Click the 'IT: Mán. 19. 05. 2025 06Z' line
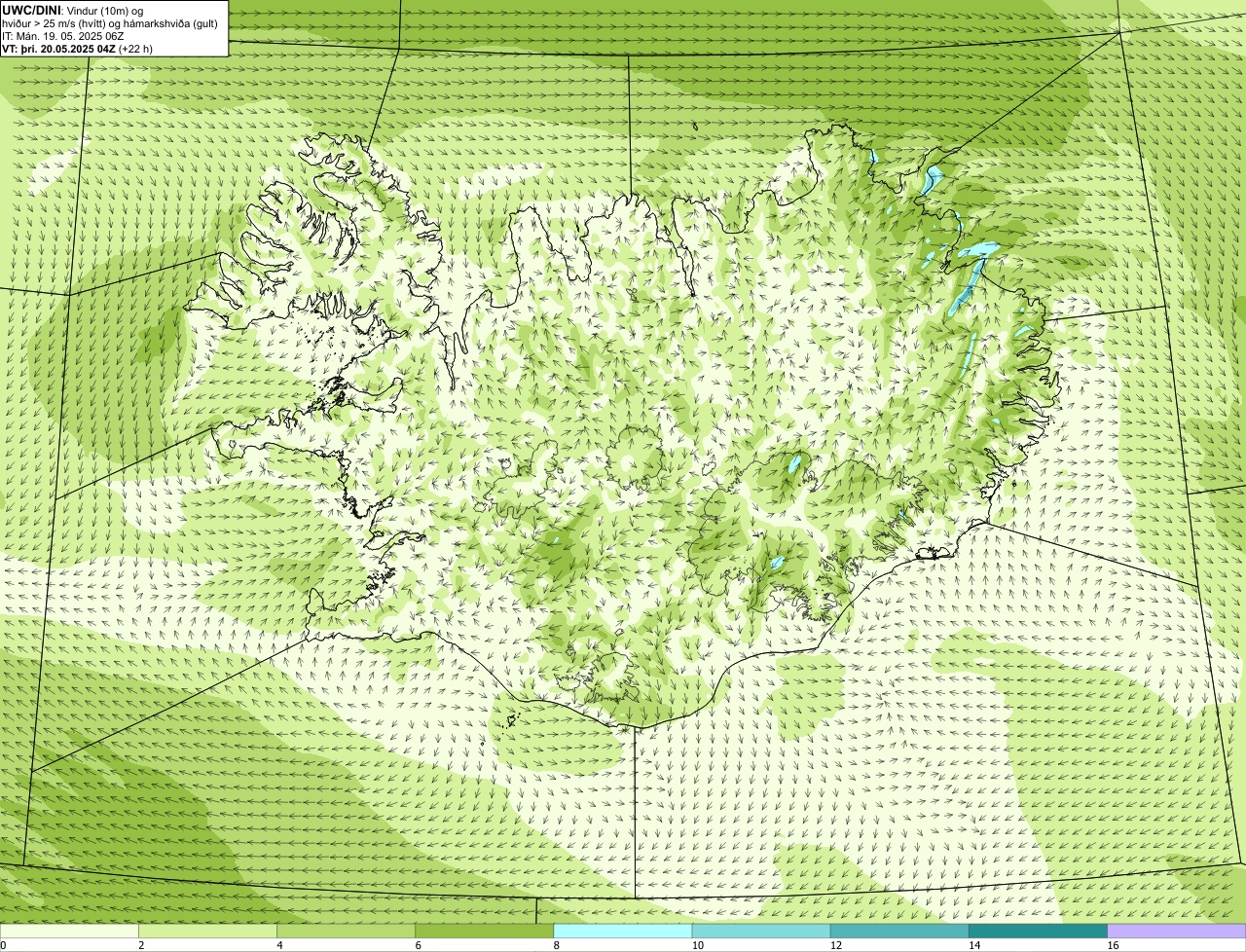 (62, 35)
